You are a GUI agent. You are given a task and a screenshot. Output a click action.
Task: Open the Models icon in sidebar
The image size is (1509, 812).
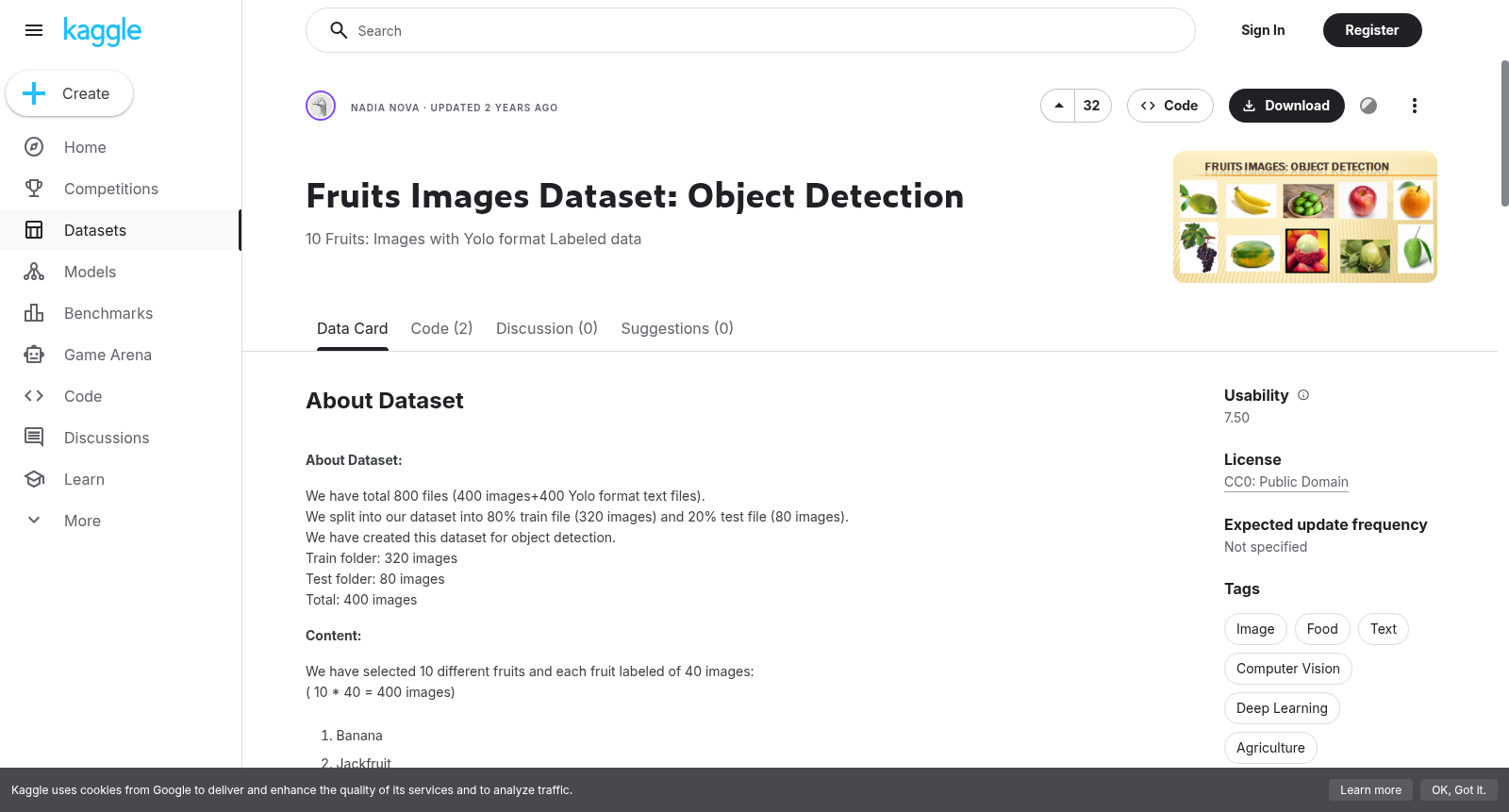point(34,272)
